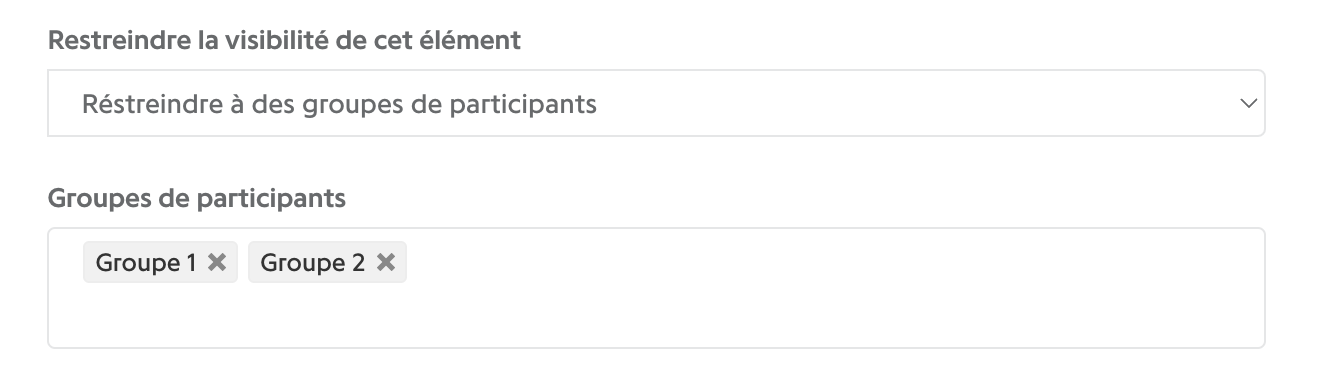1324x370 pixels.
Task: Select the Groupe 1 tag label
Action: coord(146,263)
